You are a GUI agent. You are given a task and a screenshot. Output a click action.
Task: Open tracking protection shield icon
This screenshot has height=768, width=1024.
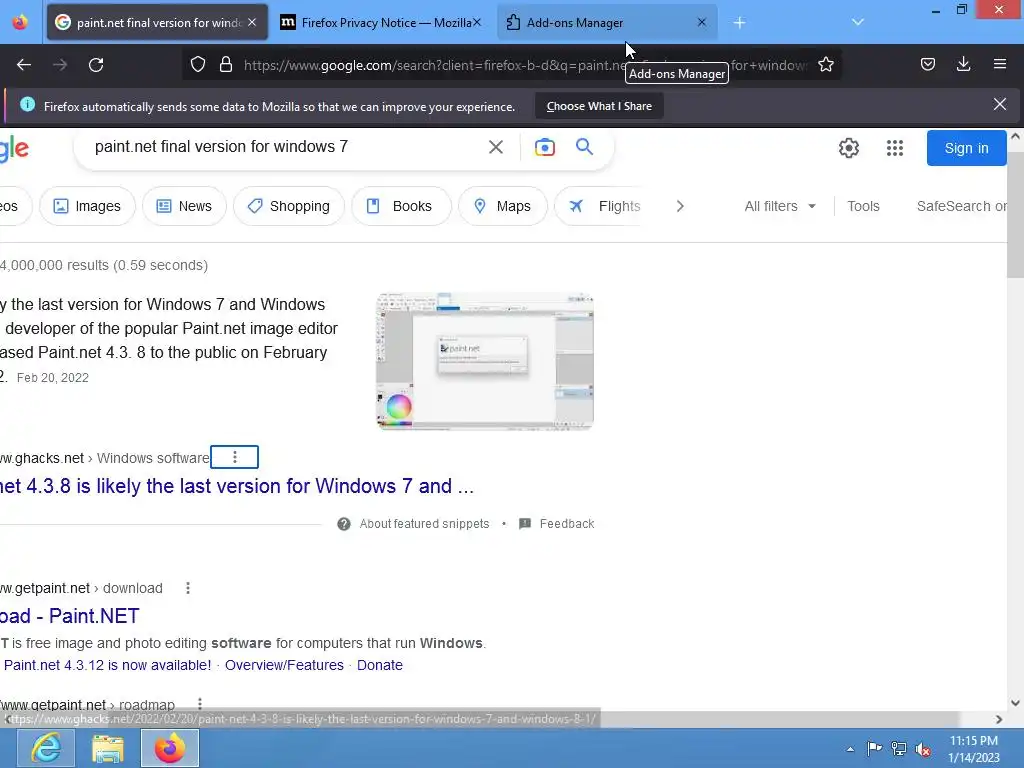tap(198, 65)
